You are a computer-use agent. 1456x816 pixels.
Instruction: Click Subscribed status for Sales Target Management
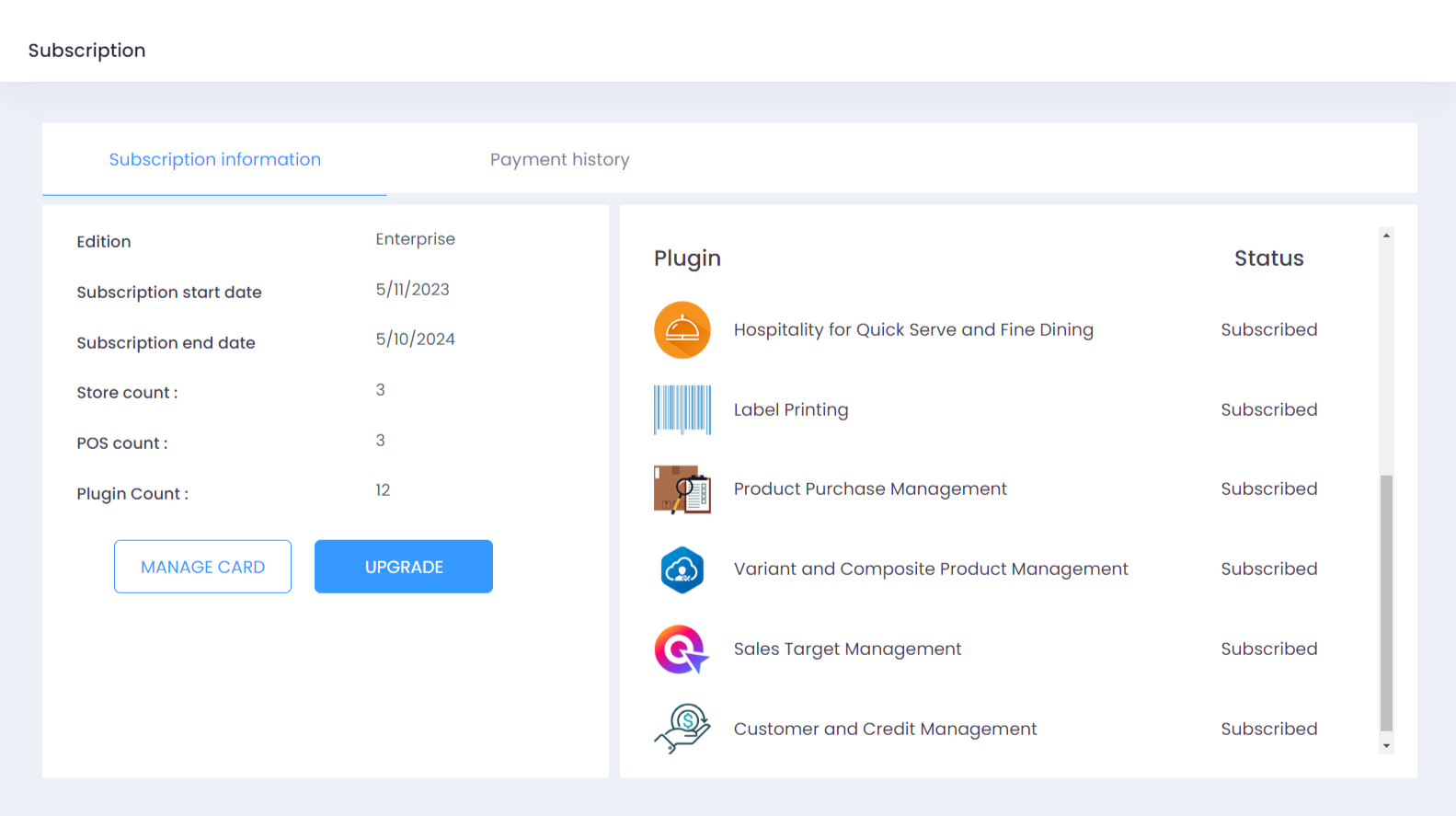coord(1268,649)
